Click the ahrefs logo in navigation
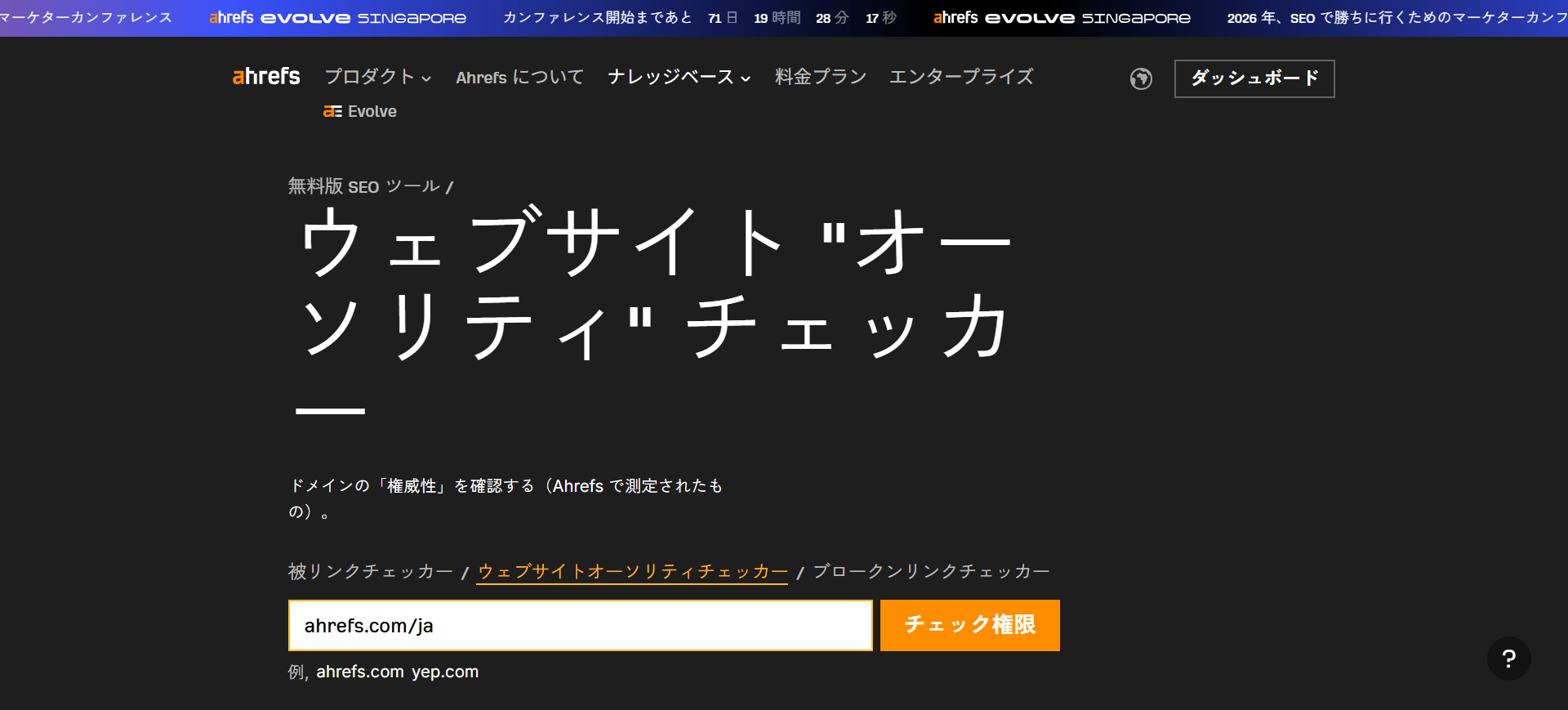Screen dimensions: 1568x710 click(266, 77)
